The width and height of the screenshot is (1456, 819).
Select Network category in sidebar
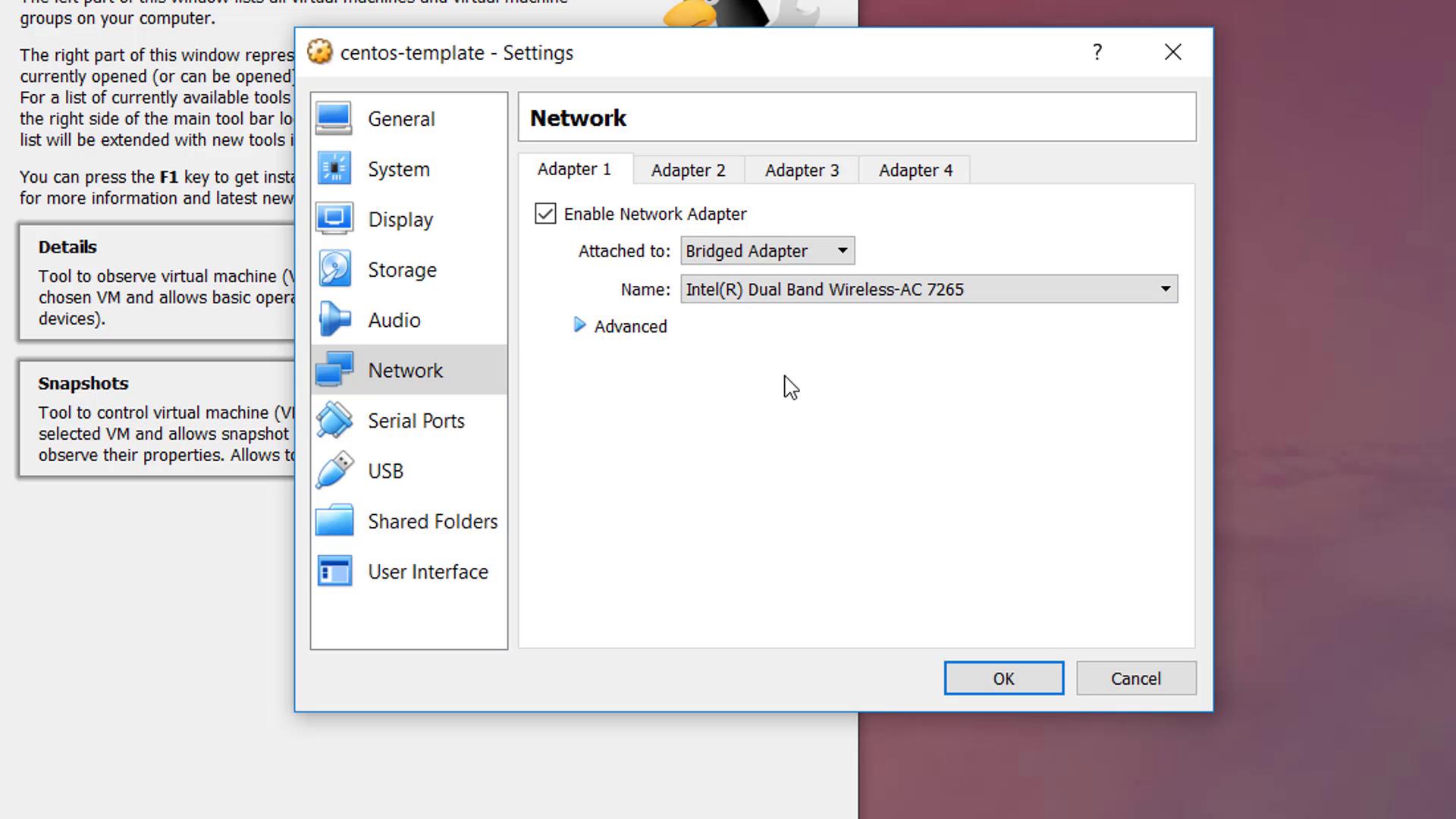(x=405, y=370)
